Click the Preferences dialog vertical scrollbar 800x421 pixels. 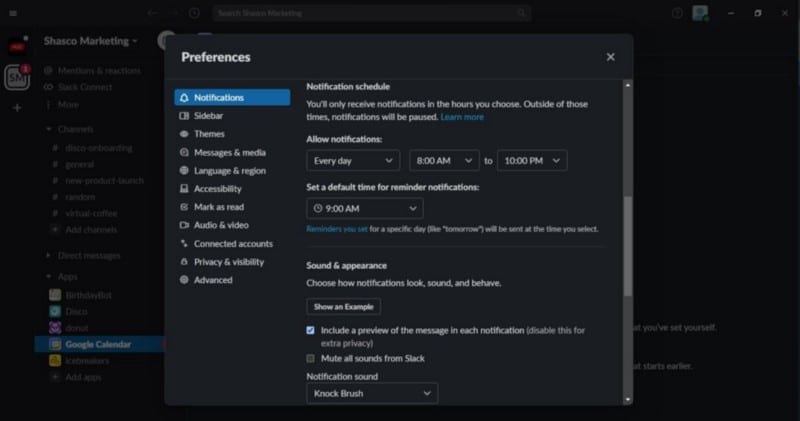pos(628,245)
